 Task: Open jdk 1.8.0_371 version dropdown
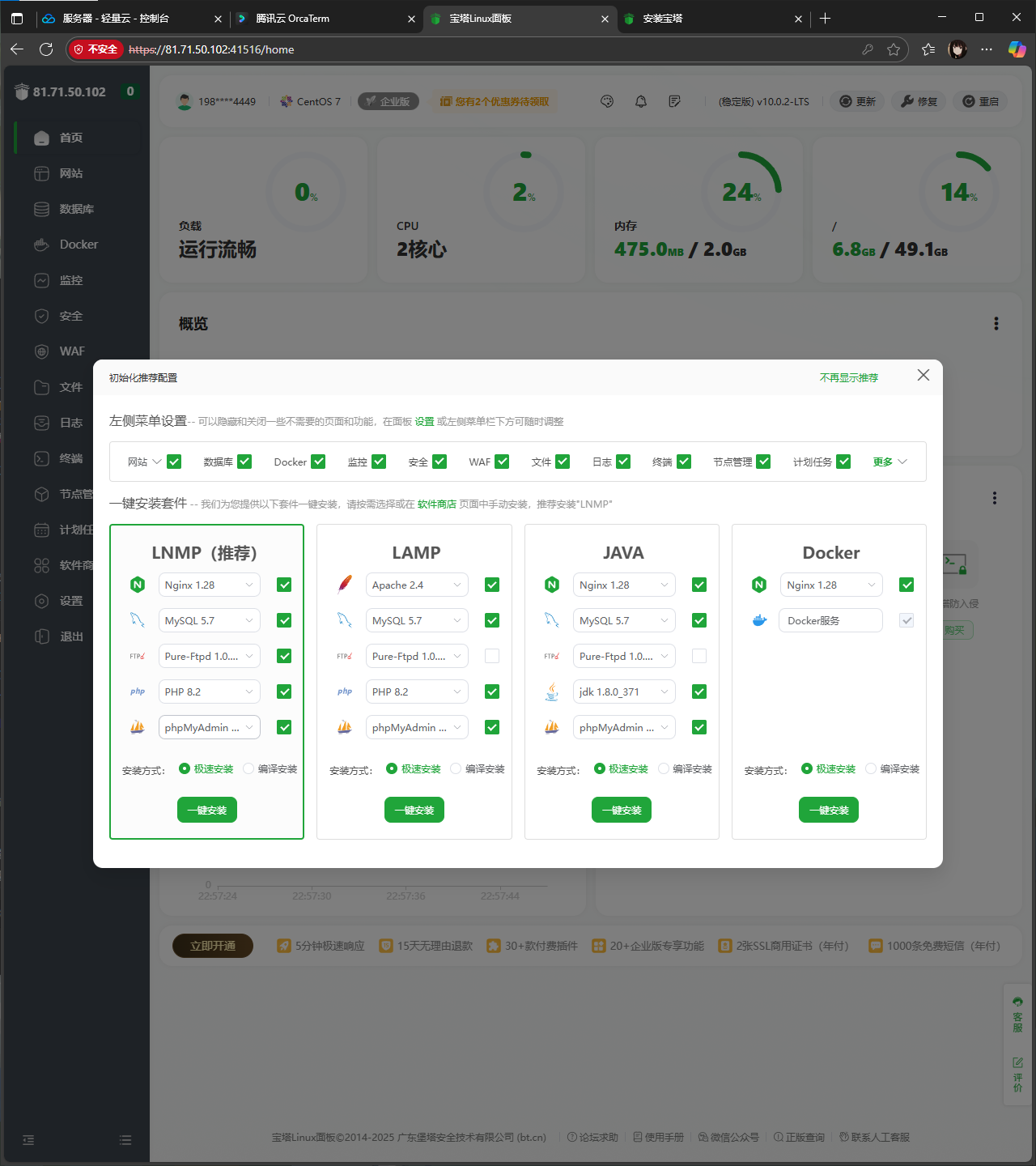pos(624,692)
